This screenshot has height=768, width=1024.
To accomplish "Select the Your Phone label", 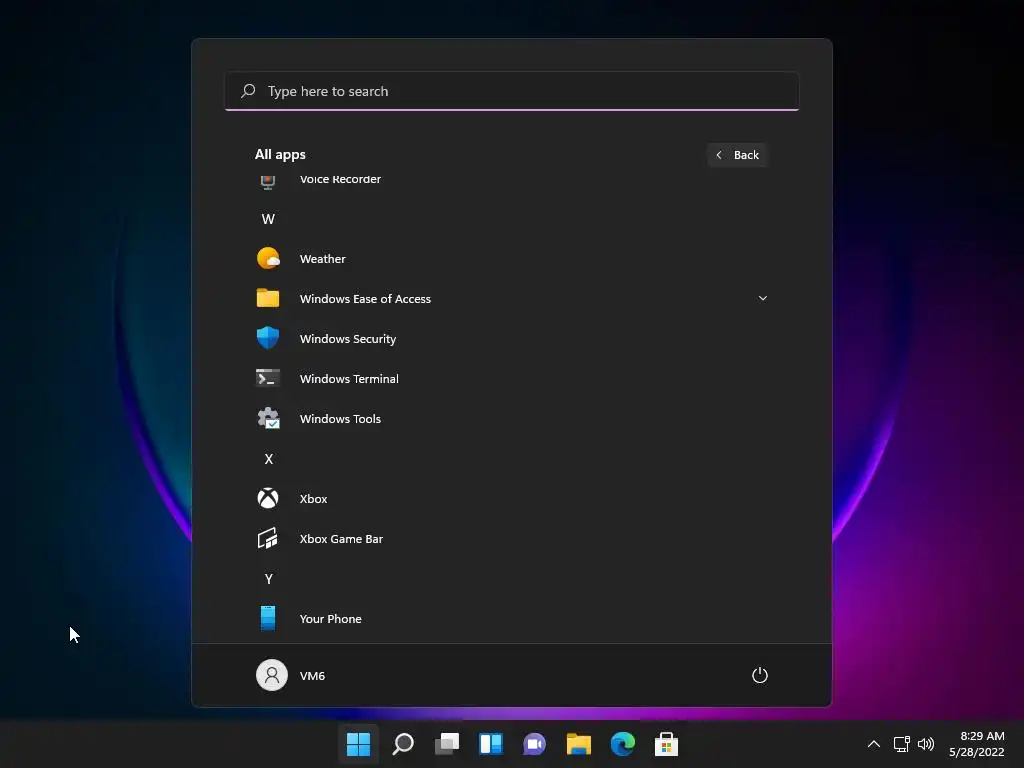I will click(x=330, y=618).
